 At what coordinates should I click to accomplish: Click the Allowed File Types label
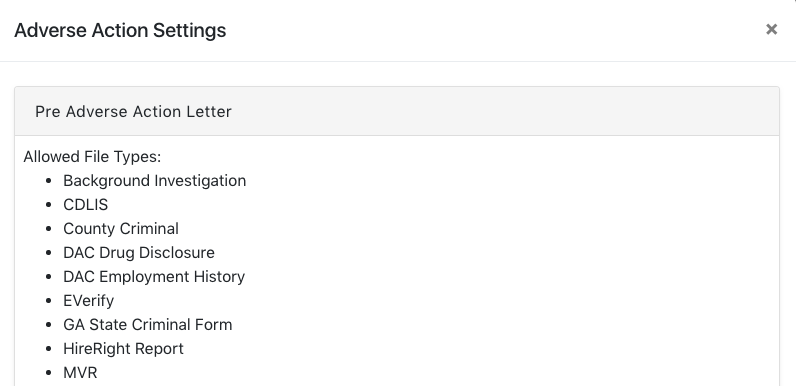point(92,156)
